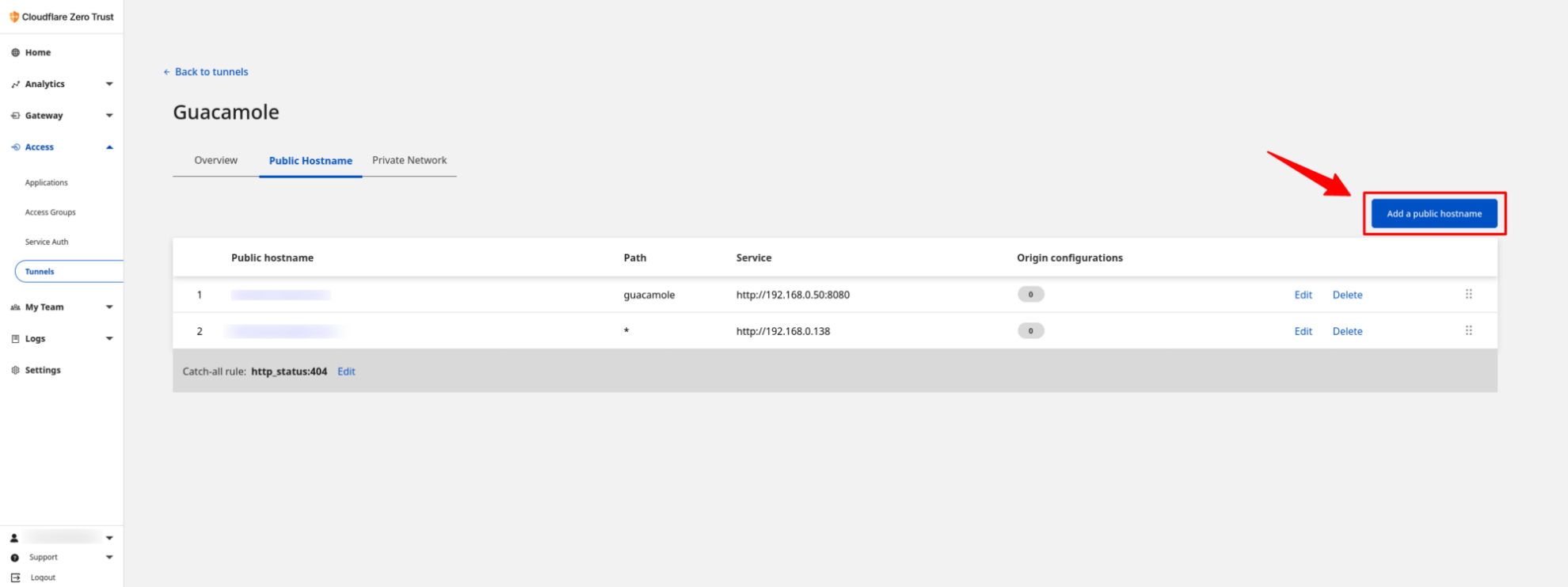
Task: Open the Private Network tab
Action: tap(409, 160)
